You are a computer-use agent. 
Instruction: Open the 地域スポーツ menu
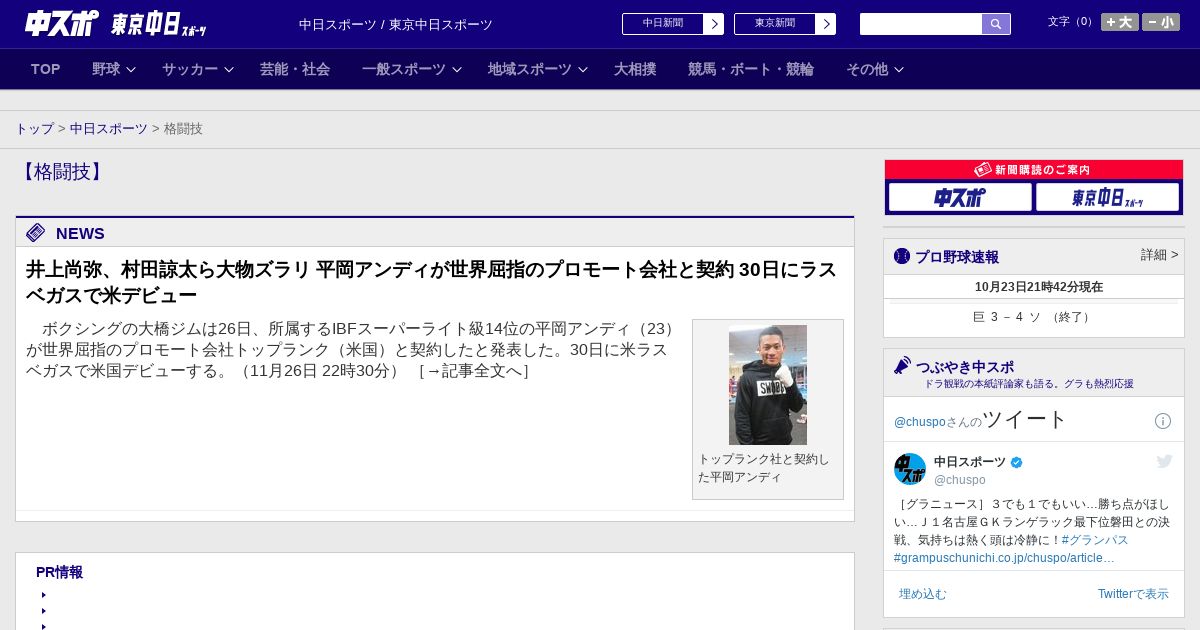pos(530,69)
